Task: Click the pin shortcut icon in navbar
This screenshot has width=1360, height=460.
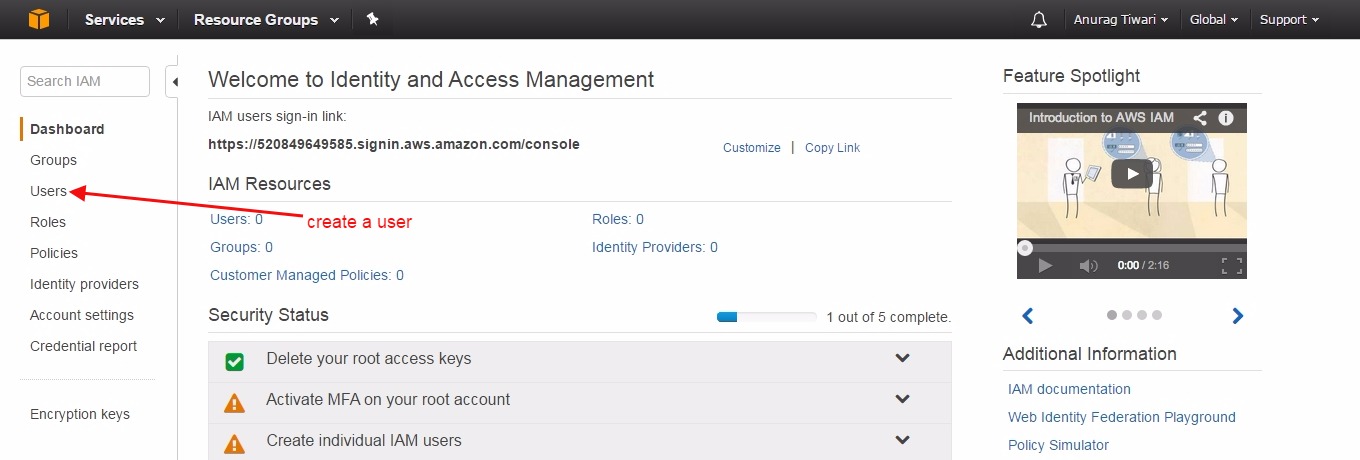Action: point(372,19)
